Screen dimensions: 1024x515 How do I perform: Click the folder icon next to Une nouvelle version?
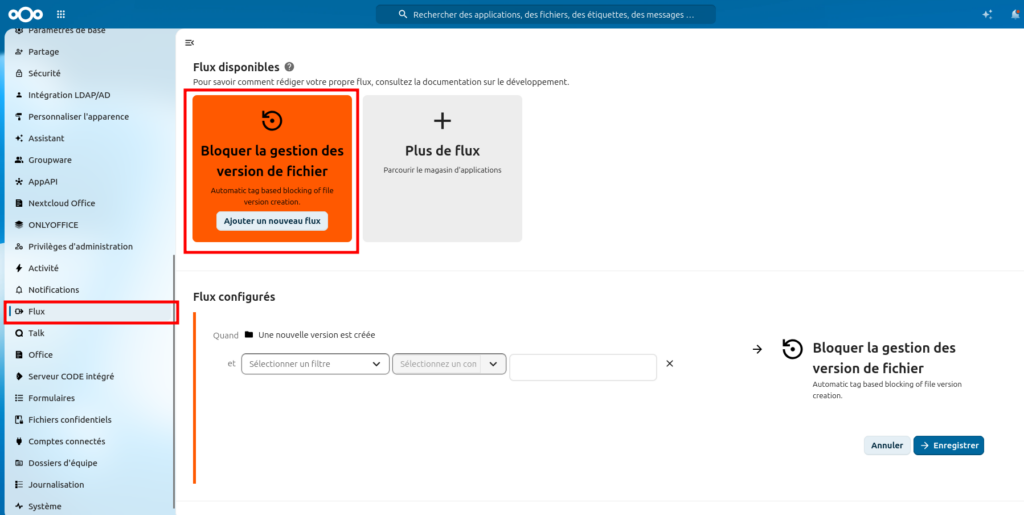coord(249,334)
